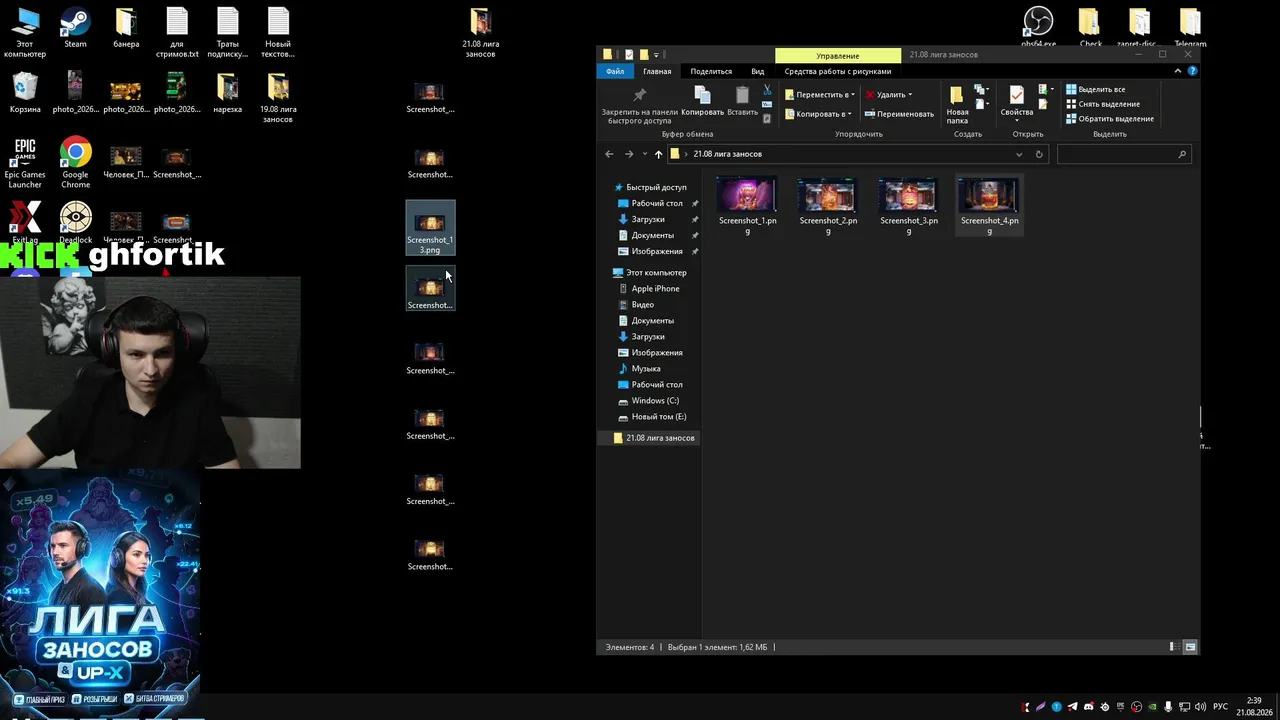This screenshot has width=1280, height=720.
Task: Select the Epic Games Launcher shortcut
Action: click(25, 163)
